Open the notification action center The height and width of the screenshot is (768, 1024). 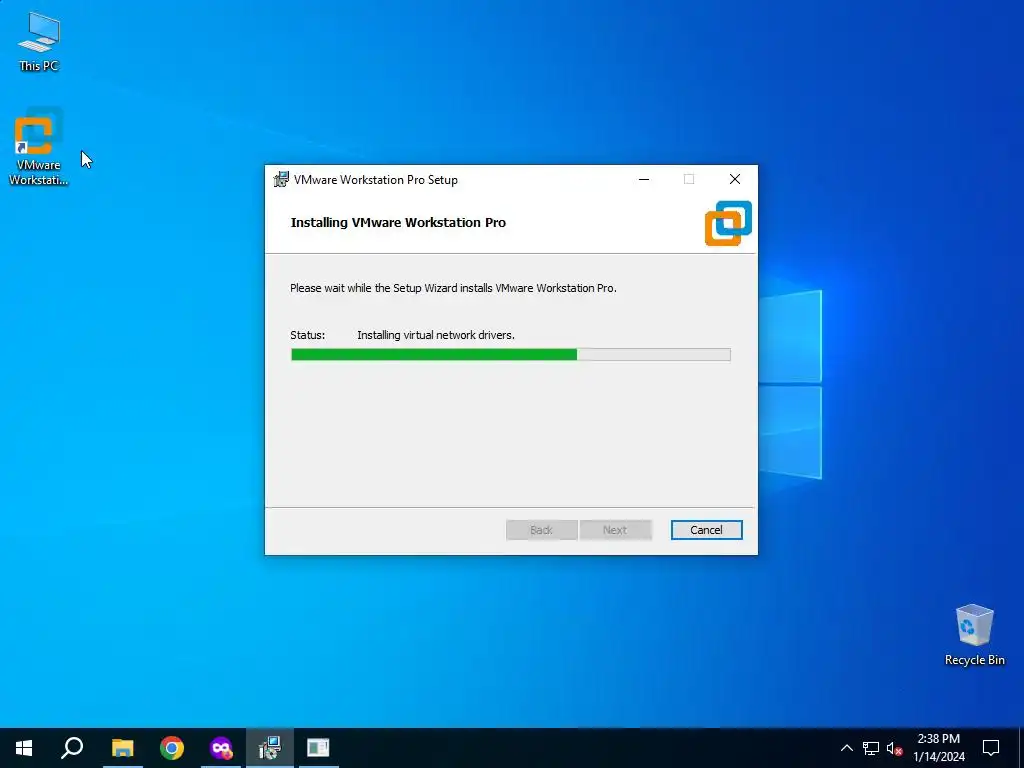click(x=991, y=748)
